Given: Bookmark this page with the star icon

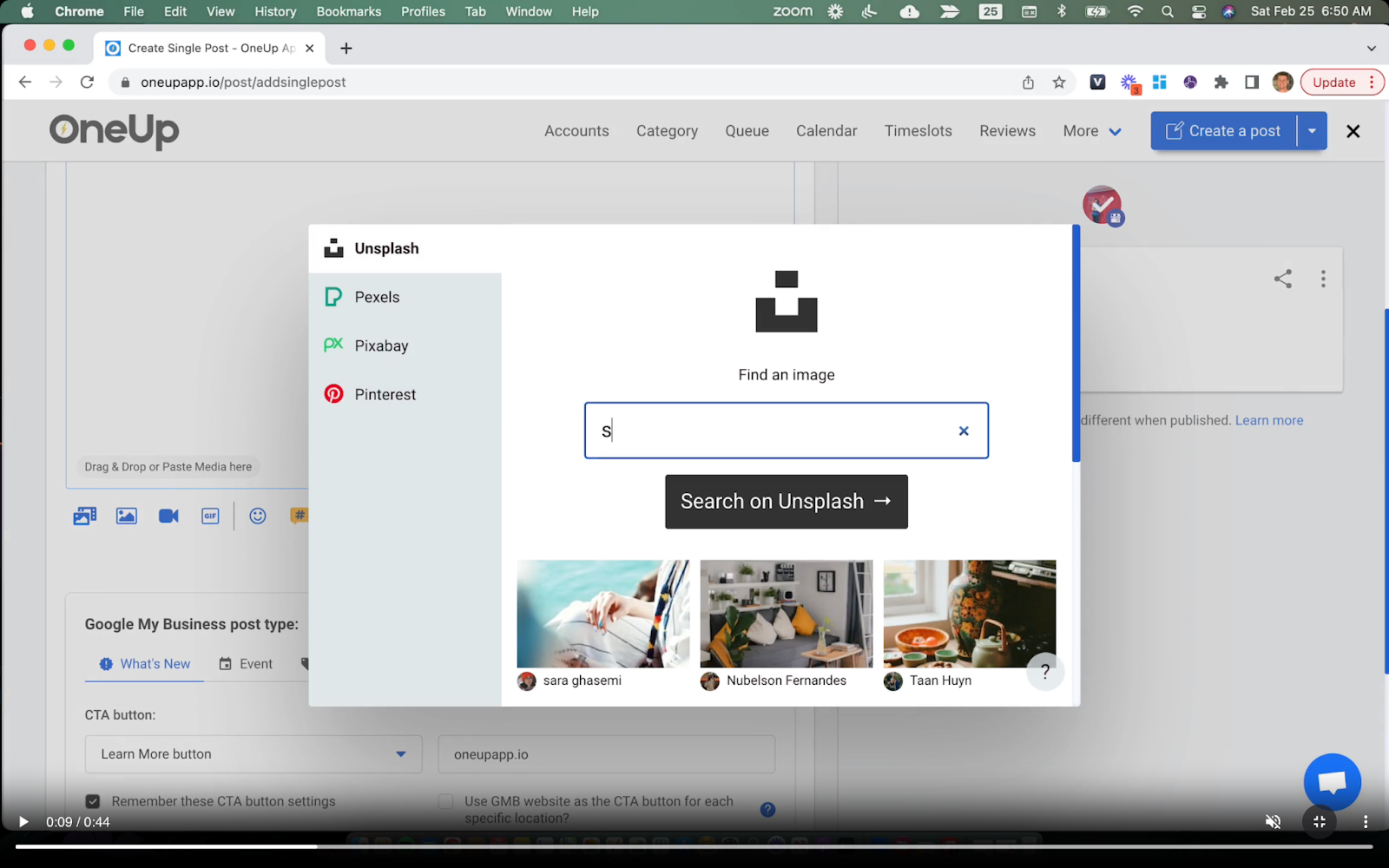Looking at the screenshot, I should (x=1059, y=82).
